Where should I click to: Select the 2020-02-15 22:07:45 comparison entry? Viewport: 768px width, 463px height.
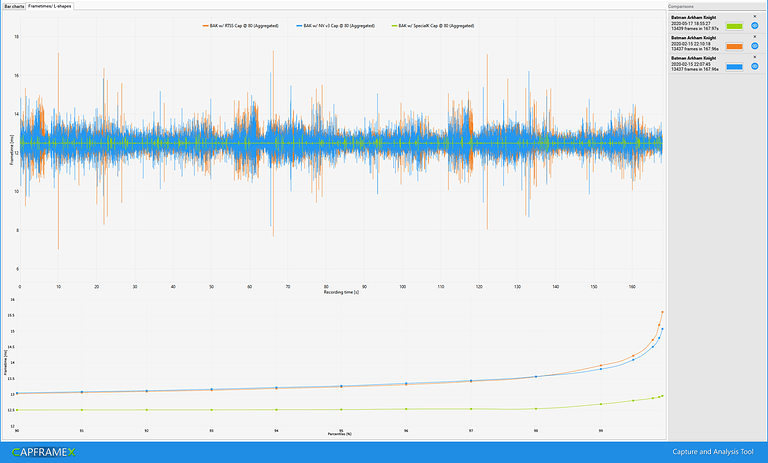tap(695, 64)
